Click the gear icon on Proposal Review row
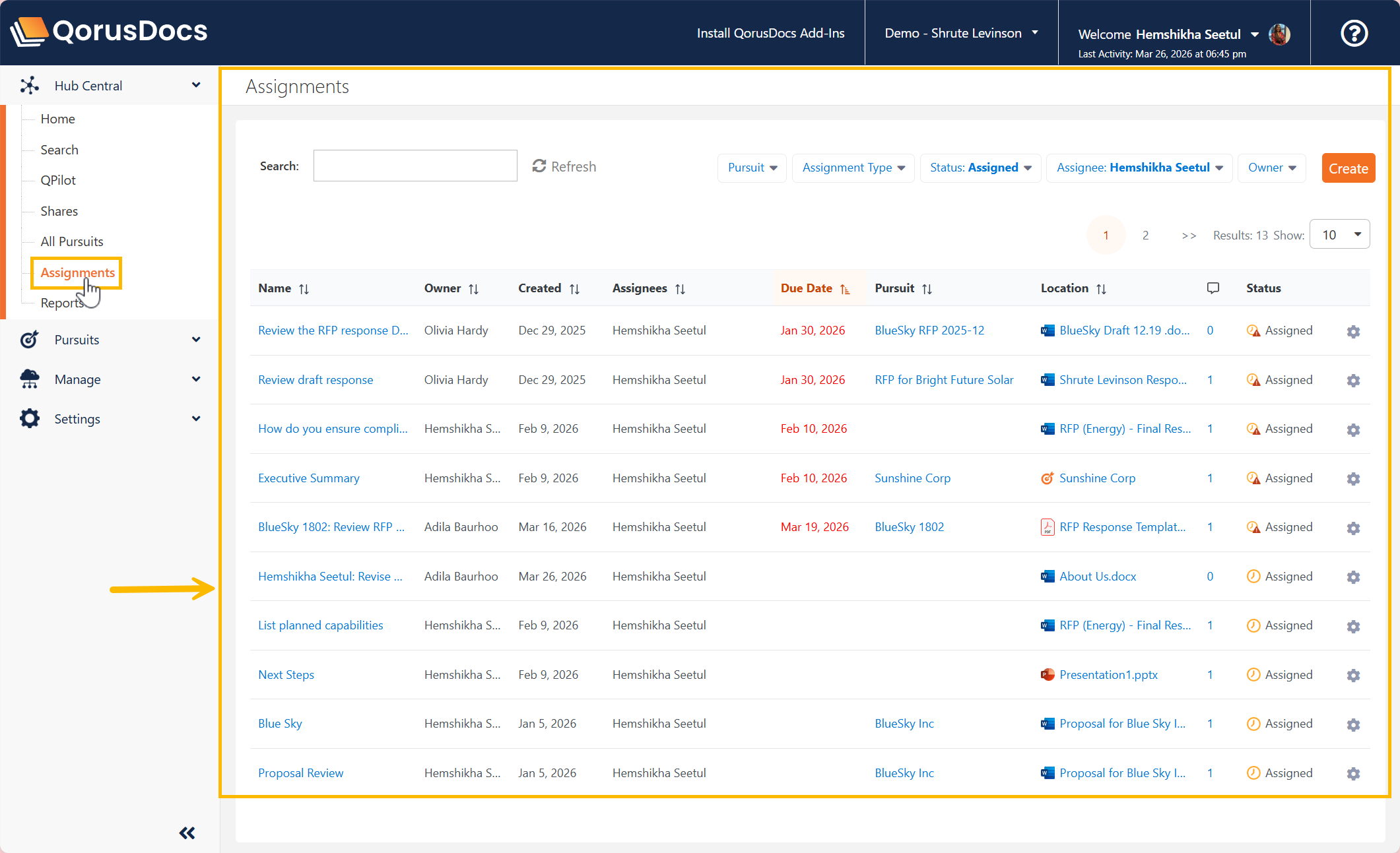 1353,774
